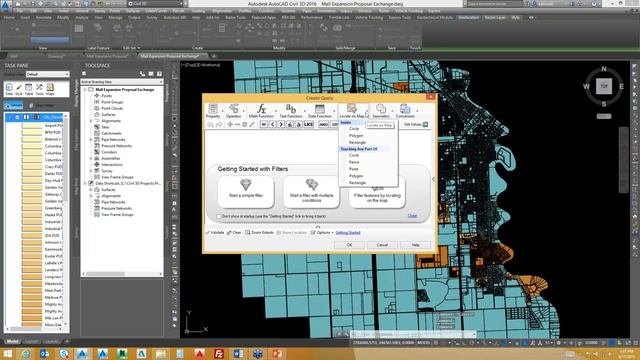640x360 pixels.
Task: Click the Get Values icon button
Action: [x=425, y=124]
